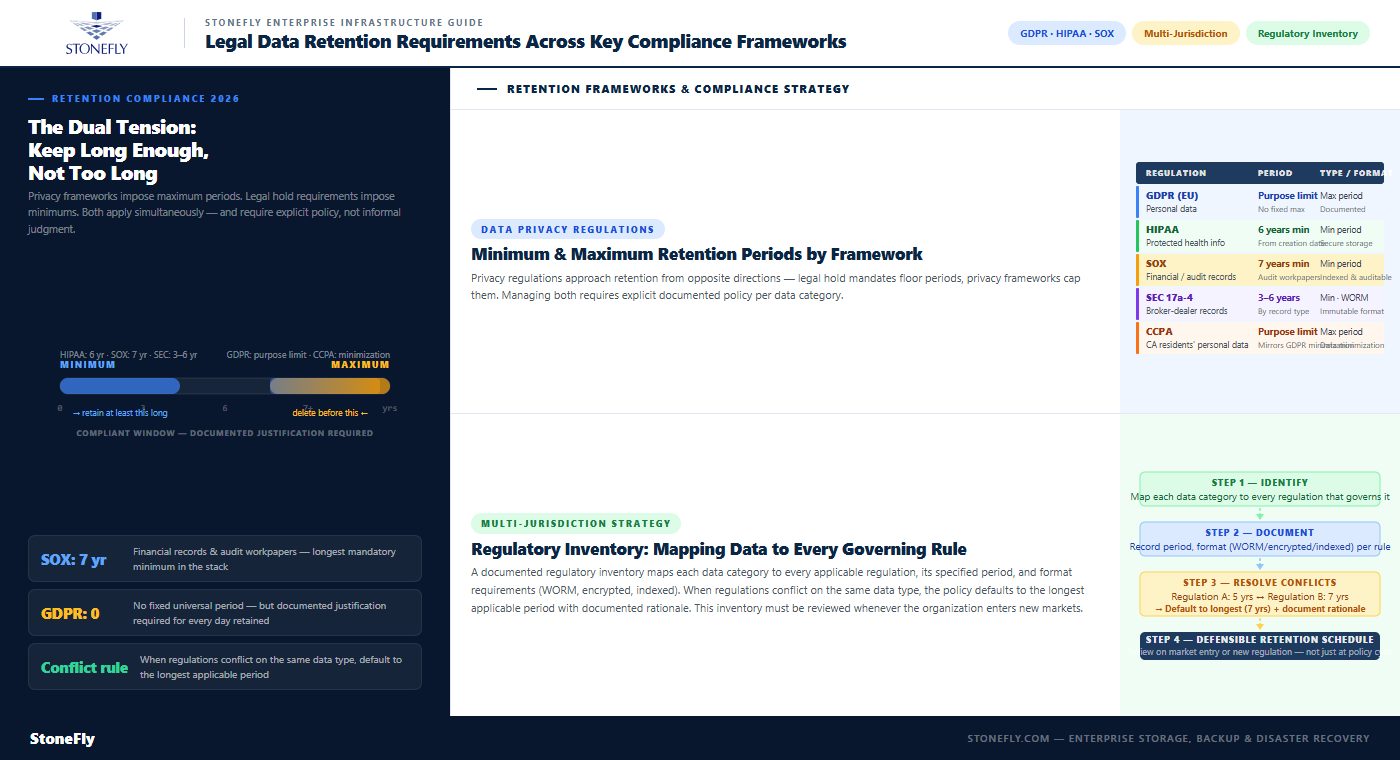Screen dimensions: 1400x760
Task: Click Step 4 — Defensible Retention Schedule box
Action: (x=1260, y=645)
